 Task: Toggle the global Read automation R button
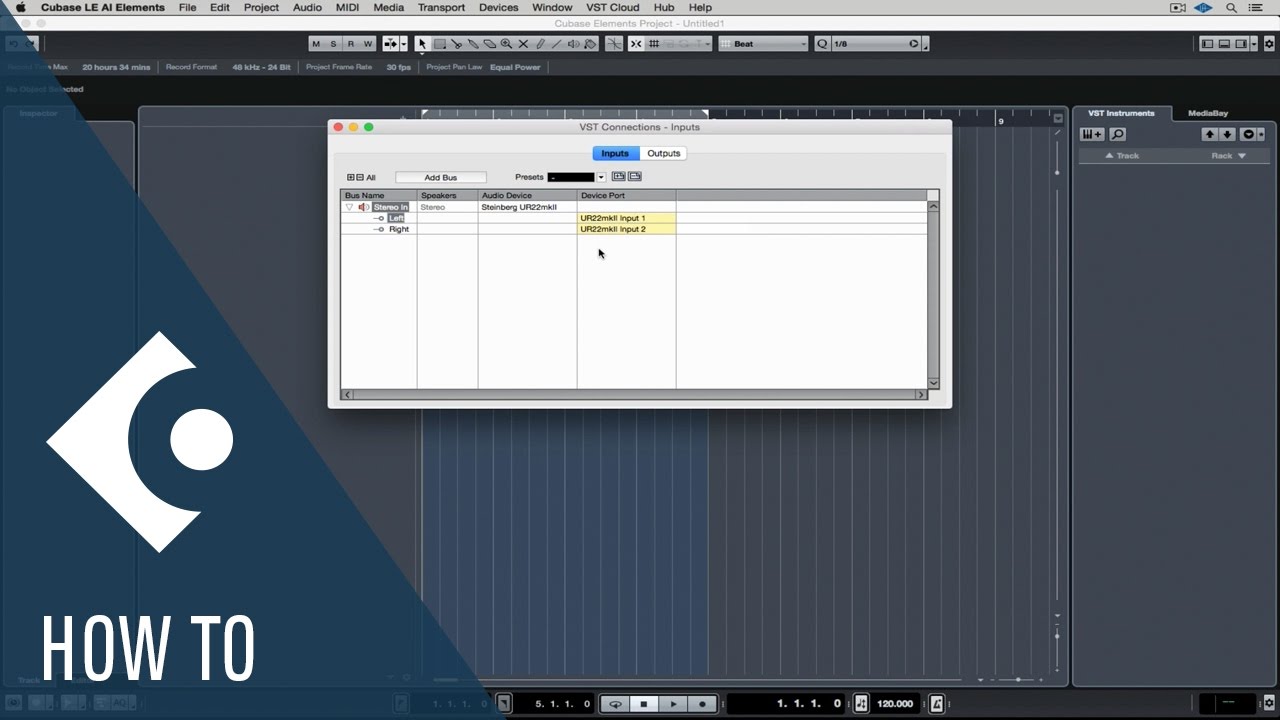pyautogui.click(x=350, y=44)
